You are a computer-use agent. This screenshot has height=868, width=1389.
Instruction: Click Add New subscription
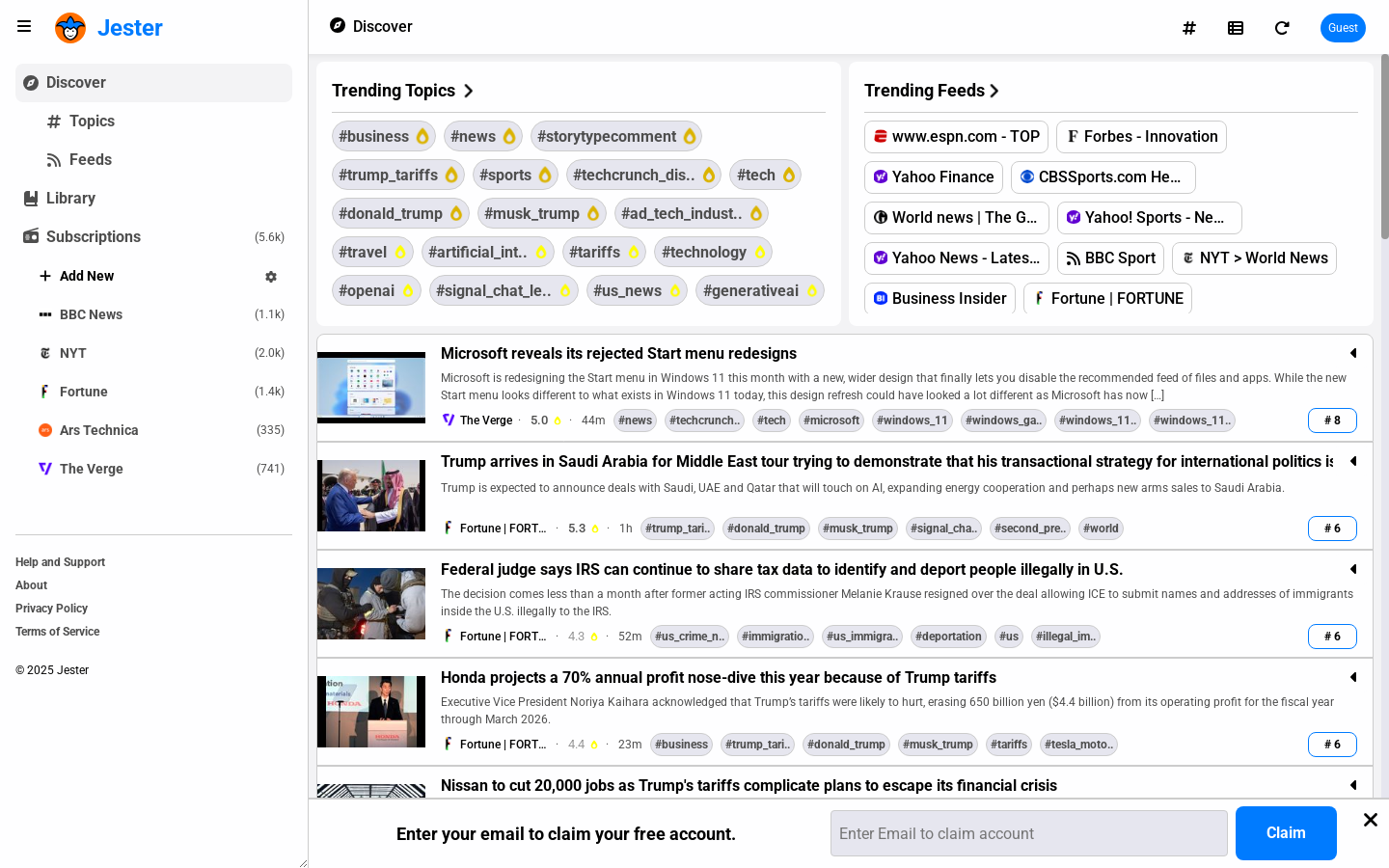pos(87,276)
